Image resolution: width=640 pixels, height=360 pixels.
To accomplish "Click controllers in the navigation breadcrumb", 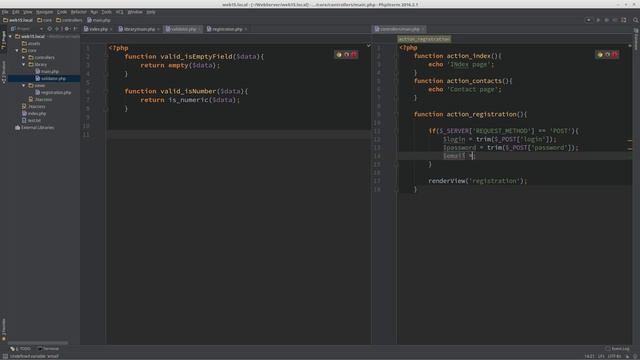I will pos(69,20).
